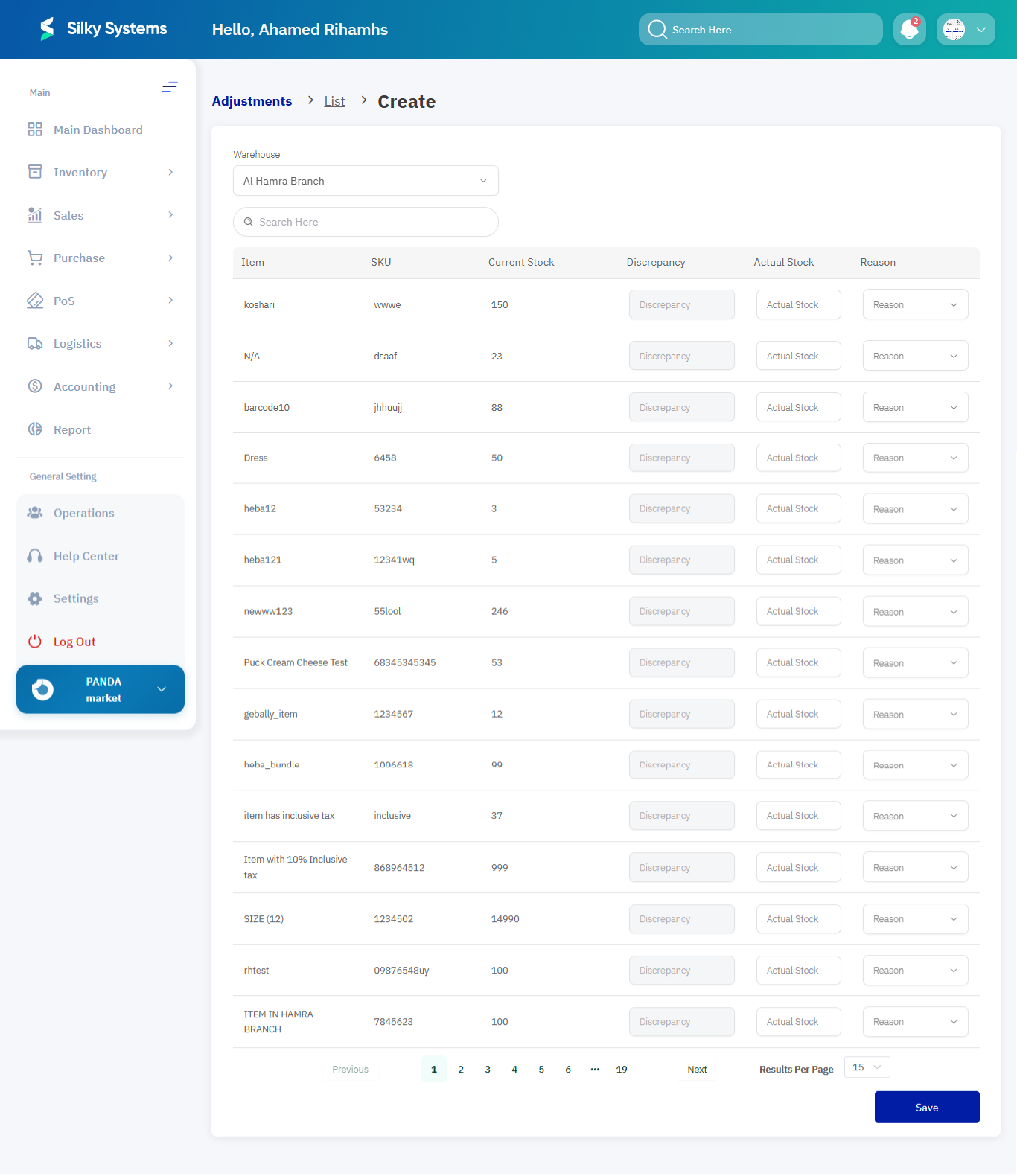Click the Purchase cart icon
Screen dimensions: 1017x1176
(x=35, y=258)
